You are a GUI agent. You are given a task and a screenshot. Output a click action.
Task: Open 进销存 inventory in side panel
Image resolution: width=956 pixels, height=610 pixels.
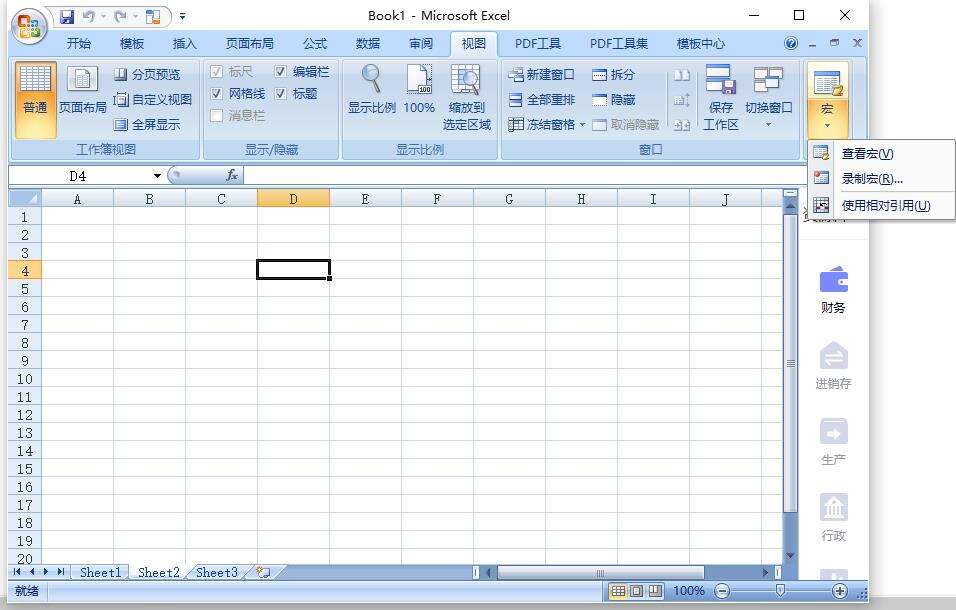(833, 366)
